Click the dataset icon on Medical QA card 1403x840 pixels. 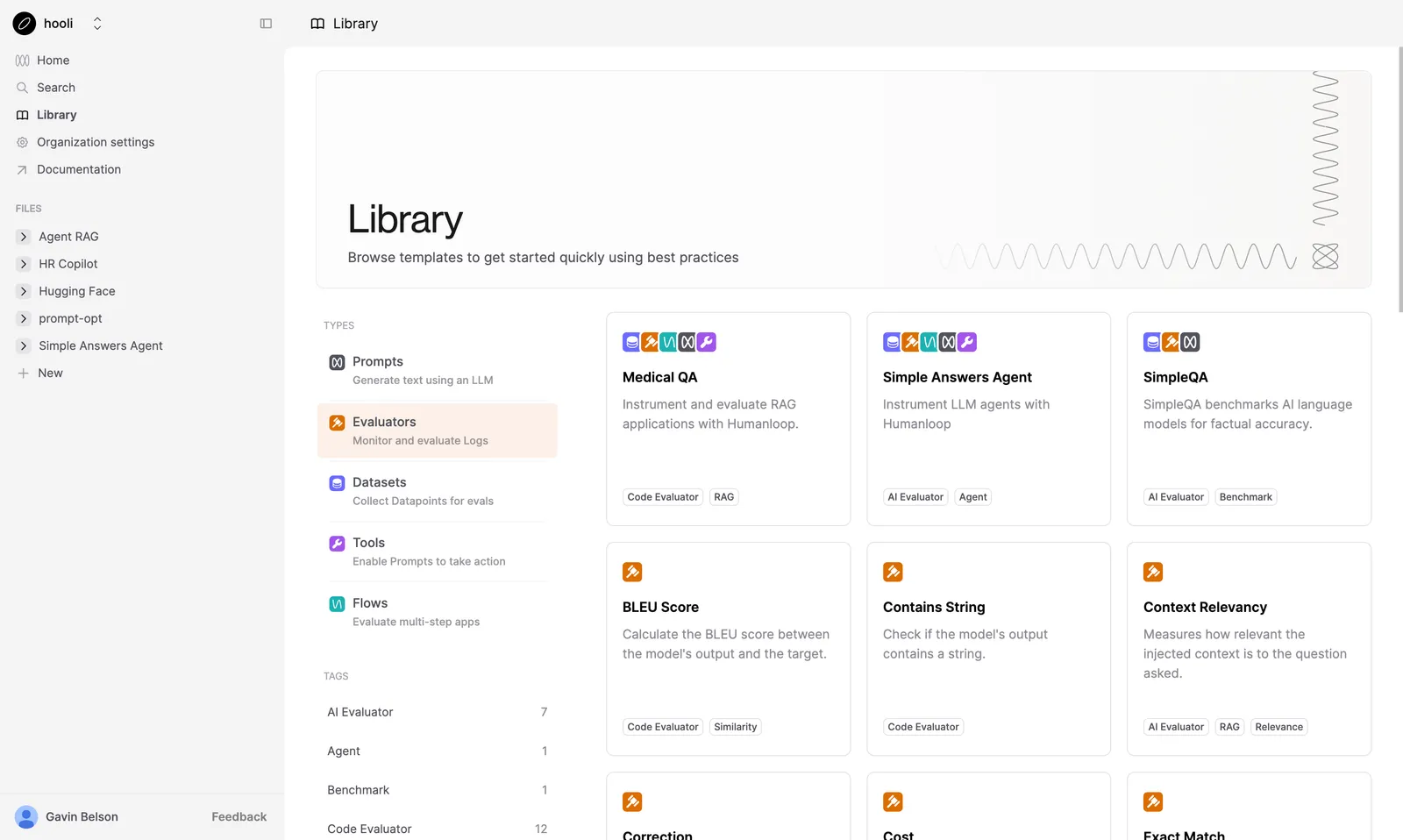click(631, 342)
